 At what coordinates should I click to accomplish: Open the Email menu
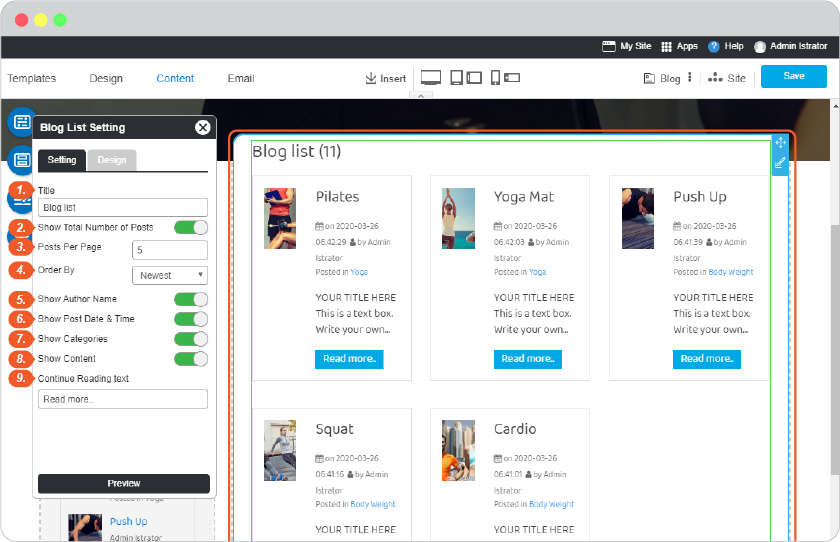tap(241, 78)
